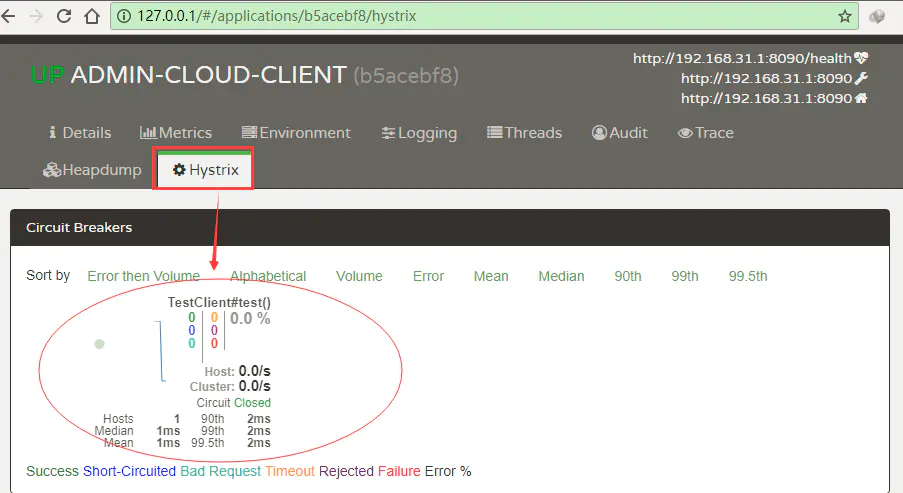The width and height of the screenshot is (903, 493).
Task: Sort circuit breakers by Volume
Action: [359, 276]
